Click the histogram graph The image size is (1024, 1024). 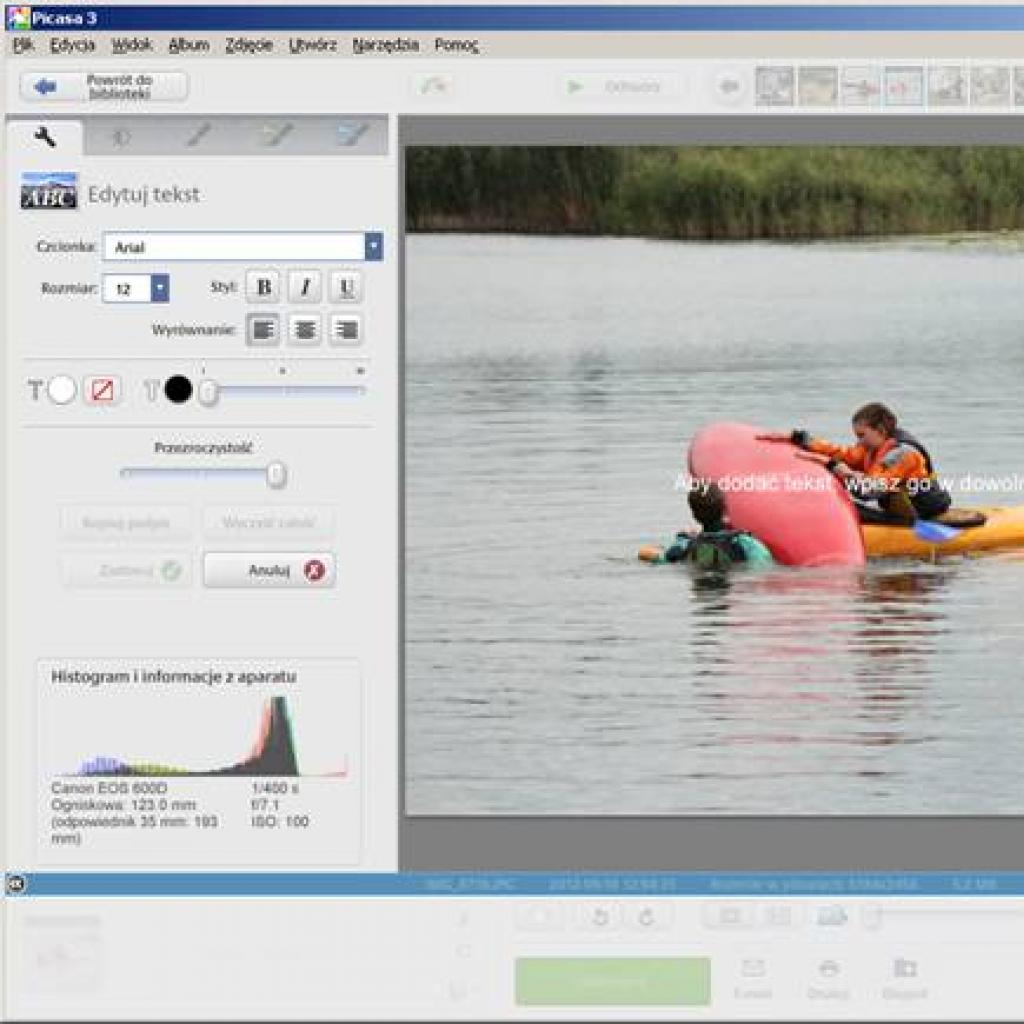tap(199, 736)
